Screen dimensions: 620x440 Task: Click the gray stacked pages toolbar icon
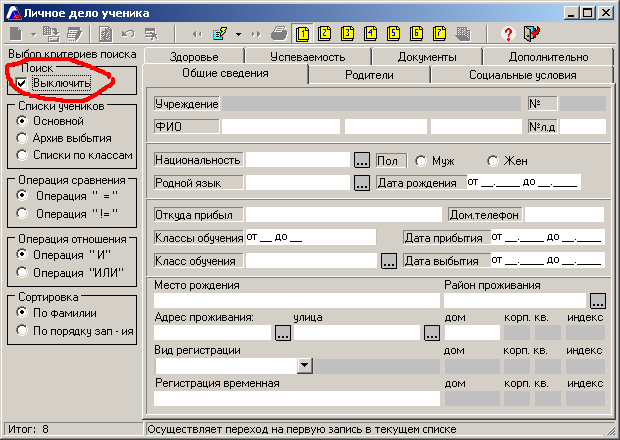coord(463,34)
